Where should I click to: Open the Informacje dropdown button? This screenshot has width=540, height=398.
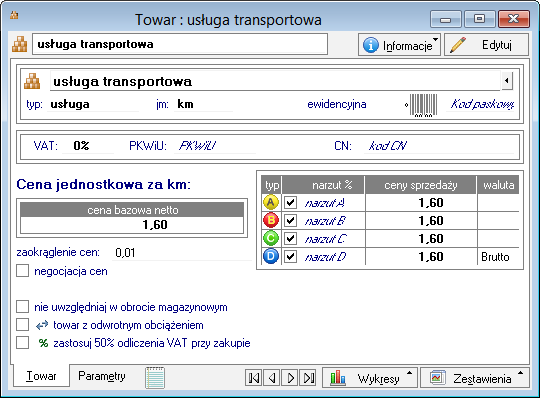click(x=399, y=45)
